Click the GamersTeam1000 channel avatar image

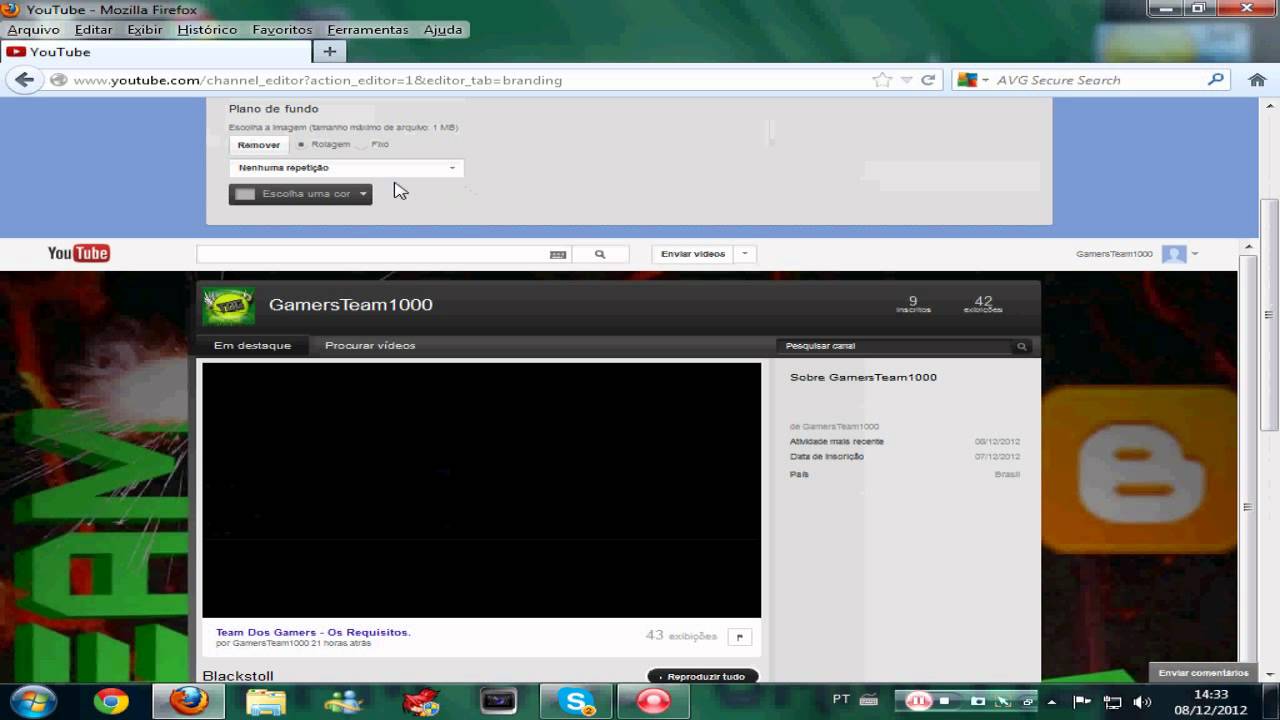coord(229,306)
